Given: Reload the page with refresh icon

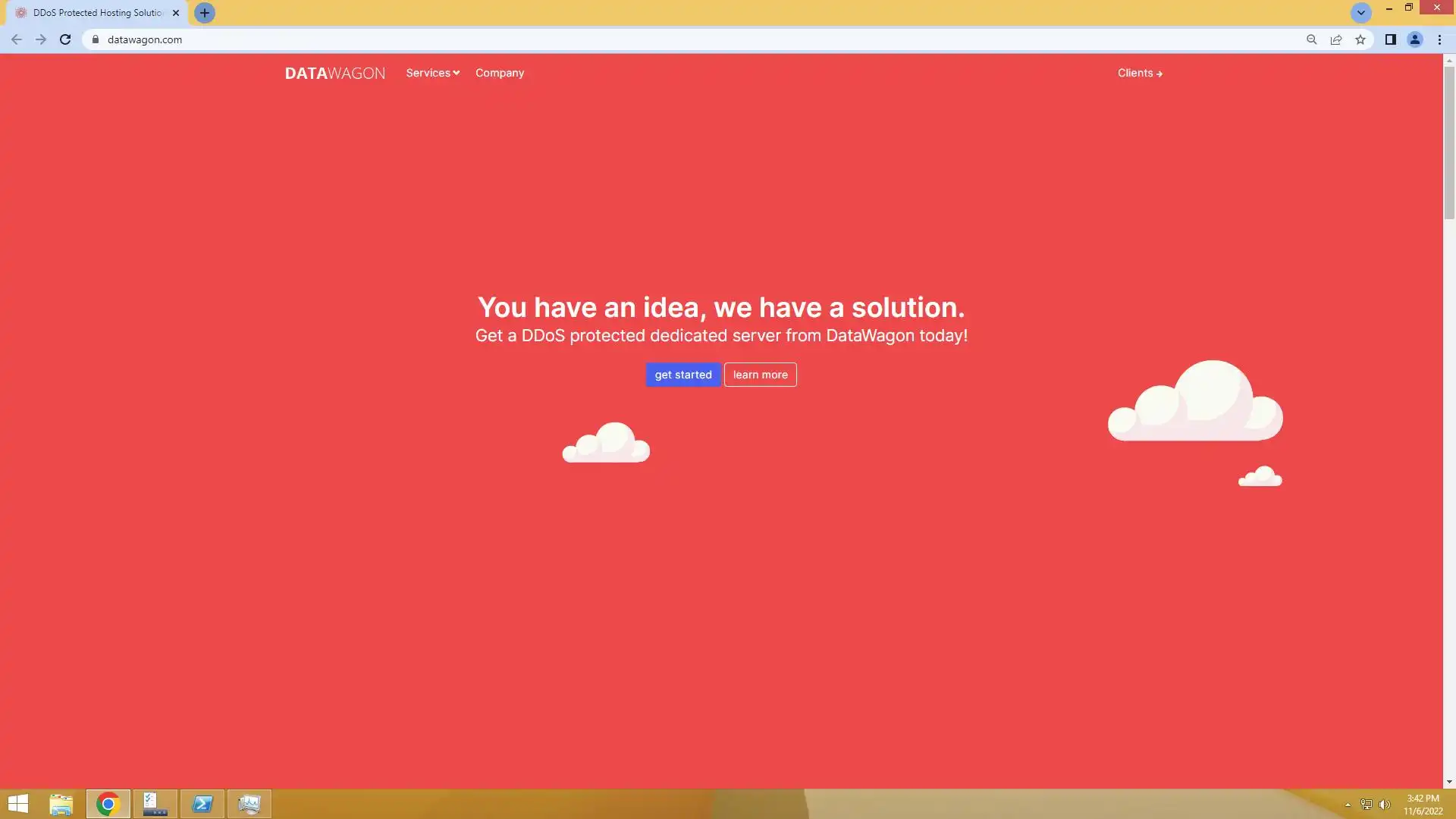Looking at the screenshot, I should pyautogui.click(x=65, y=39).
